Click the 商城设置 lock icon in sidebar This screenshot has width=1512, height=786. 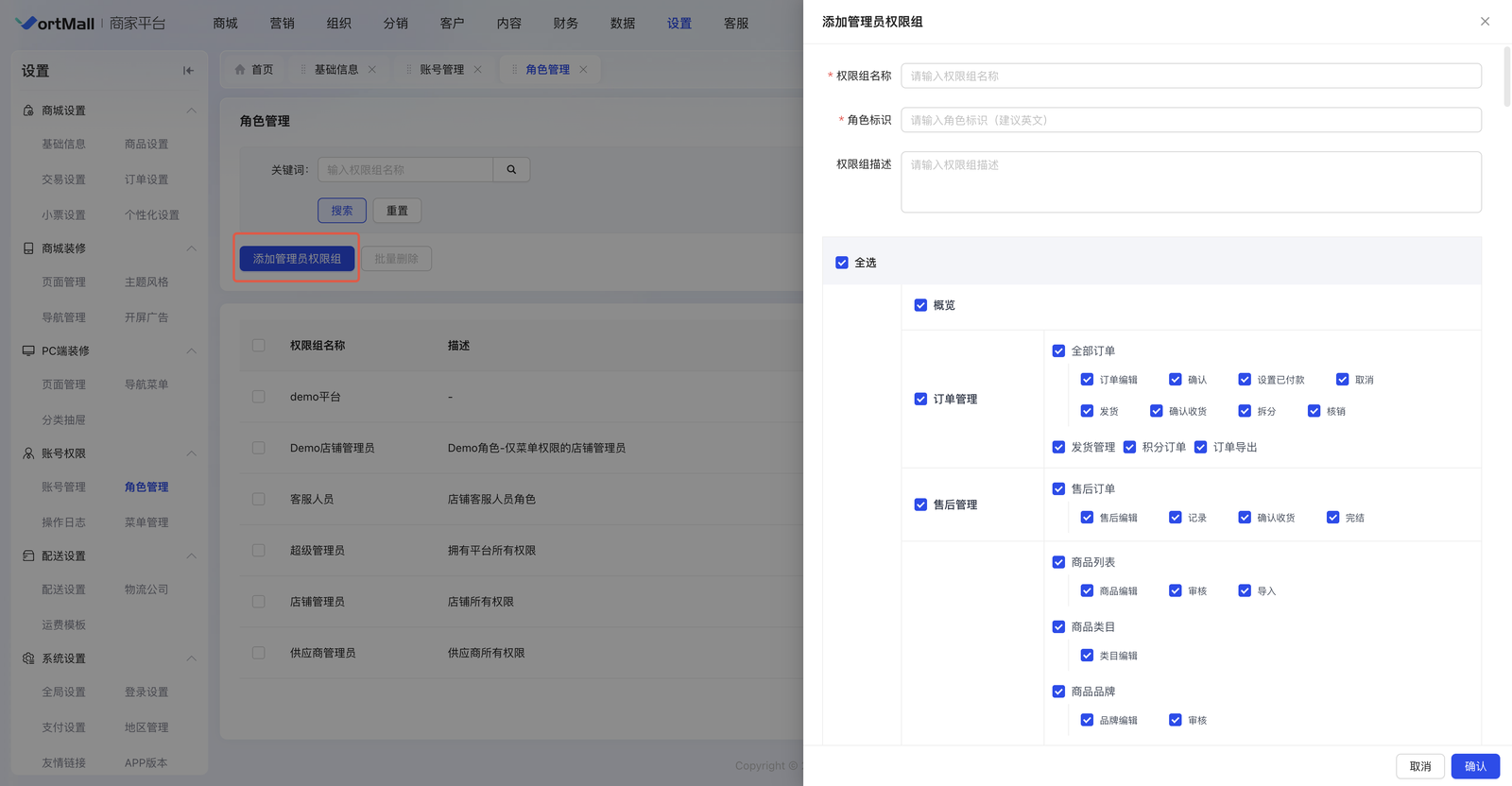click(x=28, y=111)
